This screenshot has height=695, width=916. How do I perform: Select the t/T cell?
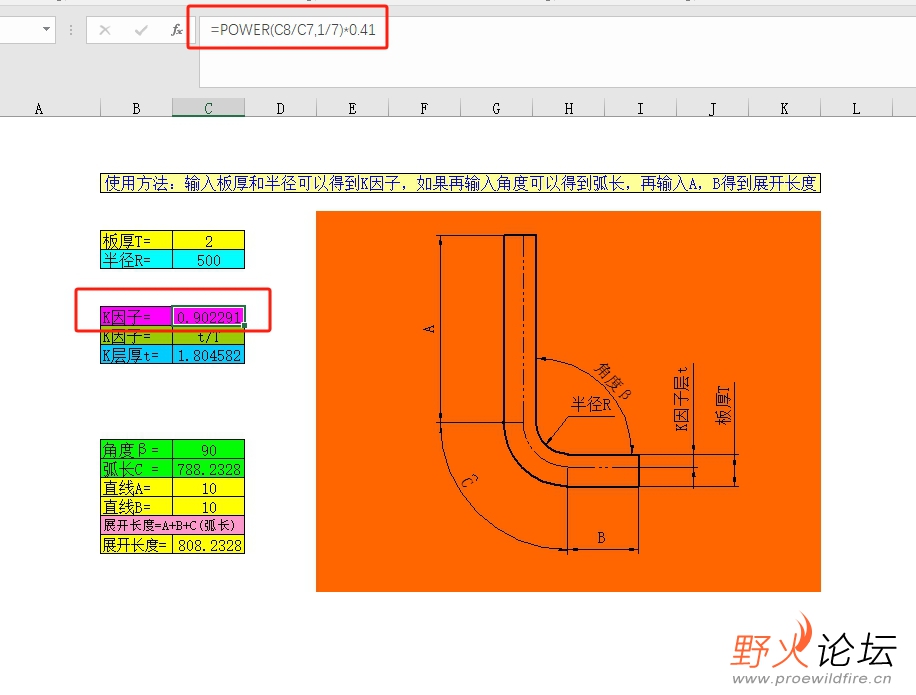tap(209, 335)
